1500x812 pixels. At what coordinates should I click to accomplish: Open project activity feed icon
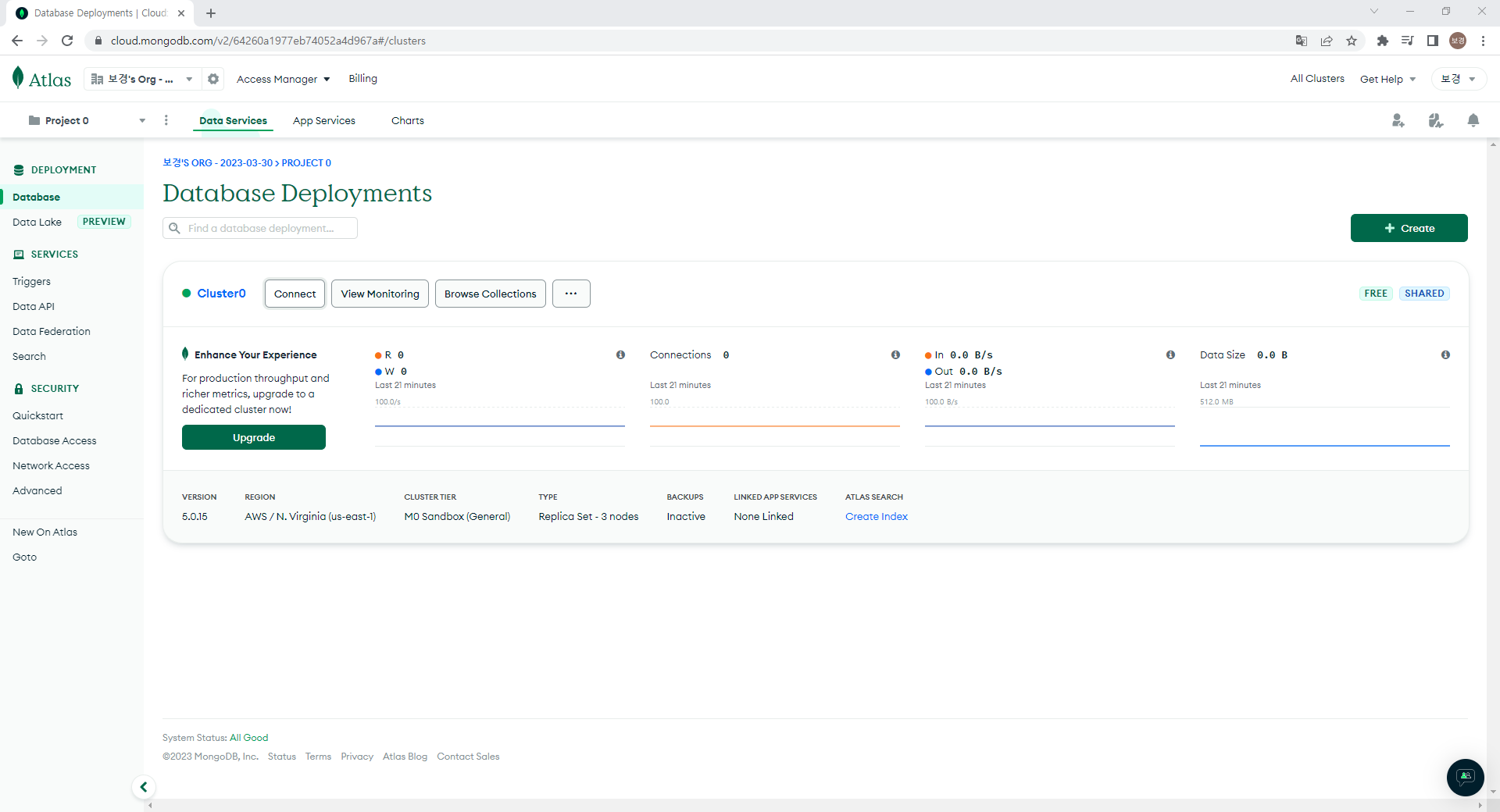click(x=1435, y=120)
